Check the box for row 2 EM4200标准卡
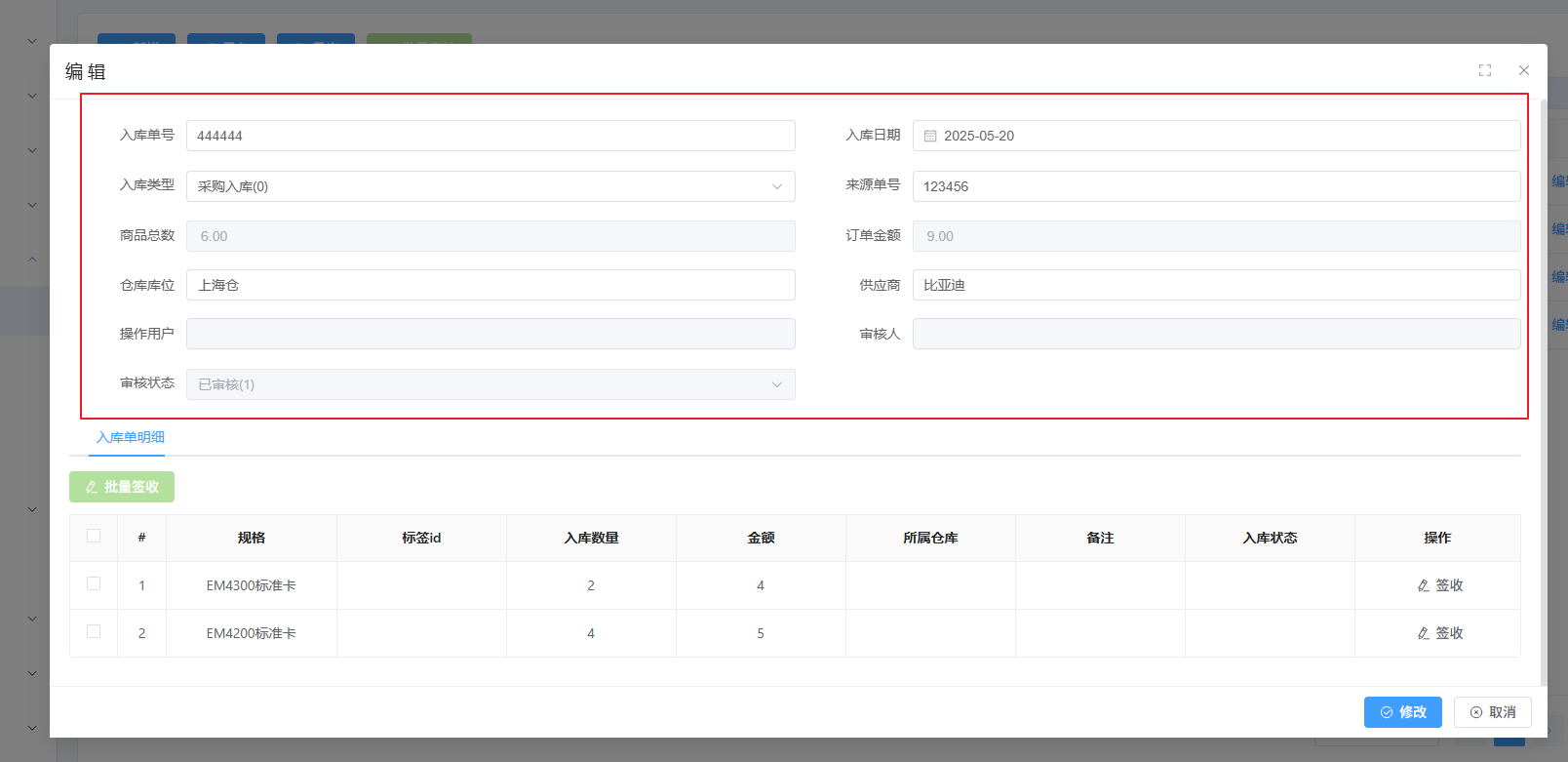Screen dimensions: 1568x762 (94, 631)
